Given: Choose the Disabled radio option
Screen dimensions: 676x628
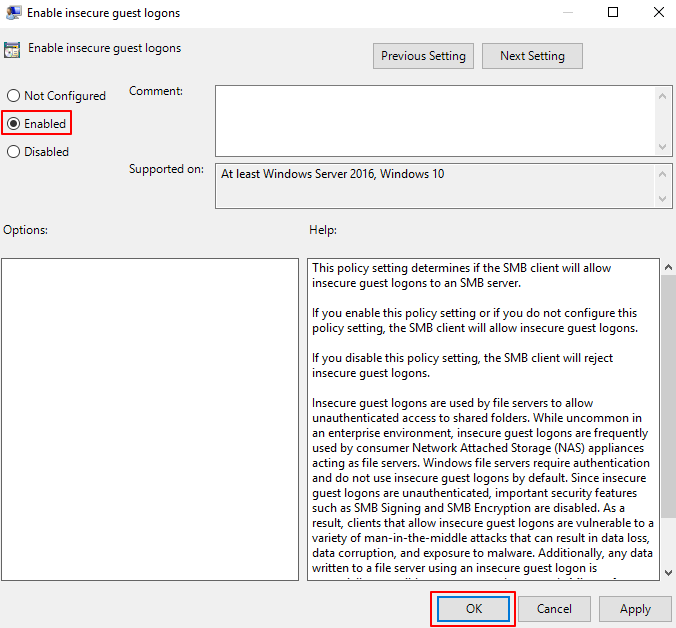Looking at the screenshot, I should (38, 152).
